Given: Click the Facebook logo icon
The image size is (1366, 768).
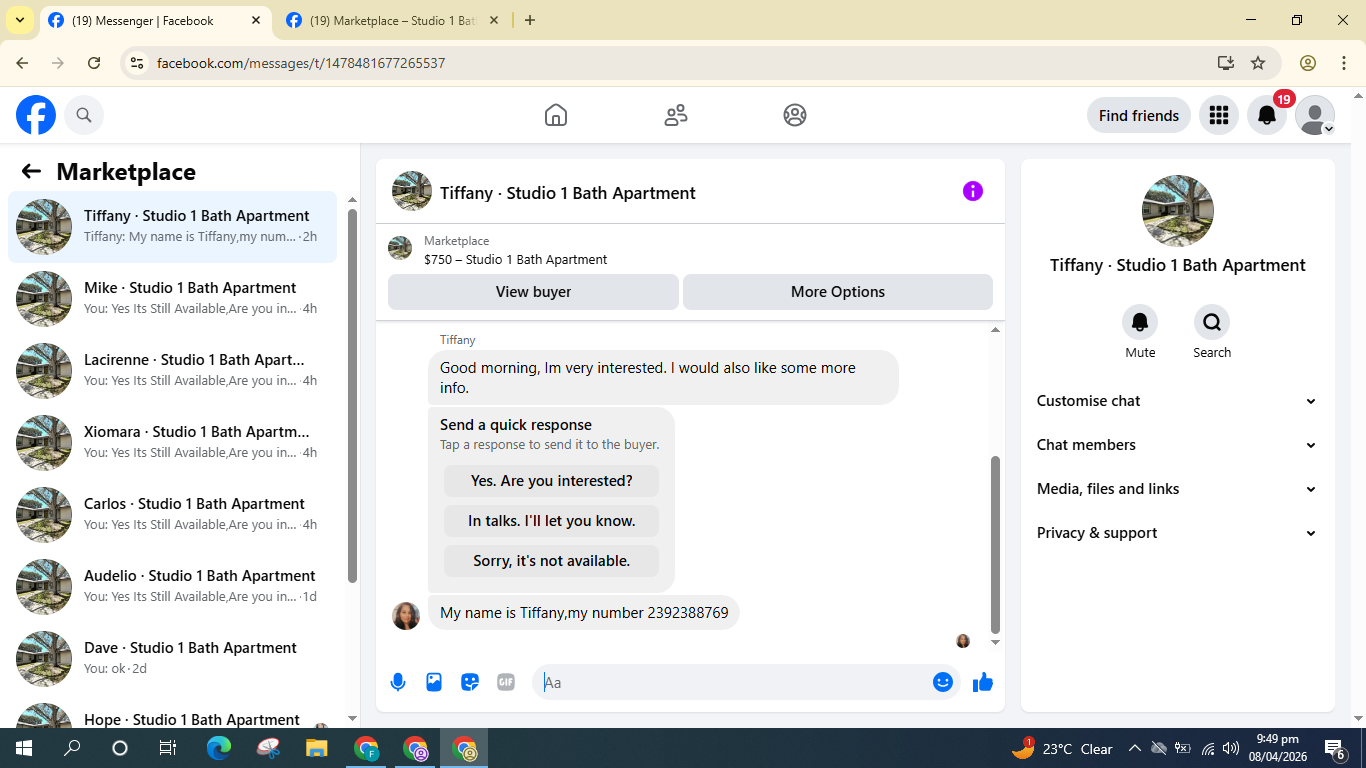Looking at the screenshot, I should 36,115.
